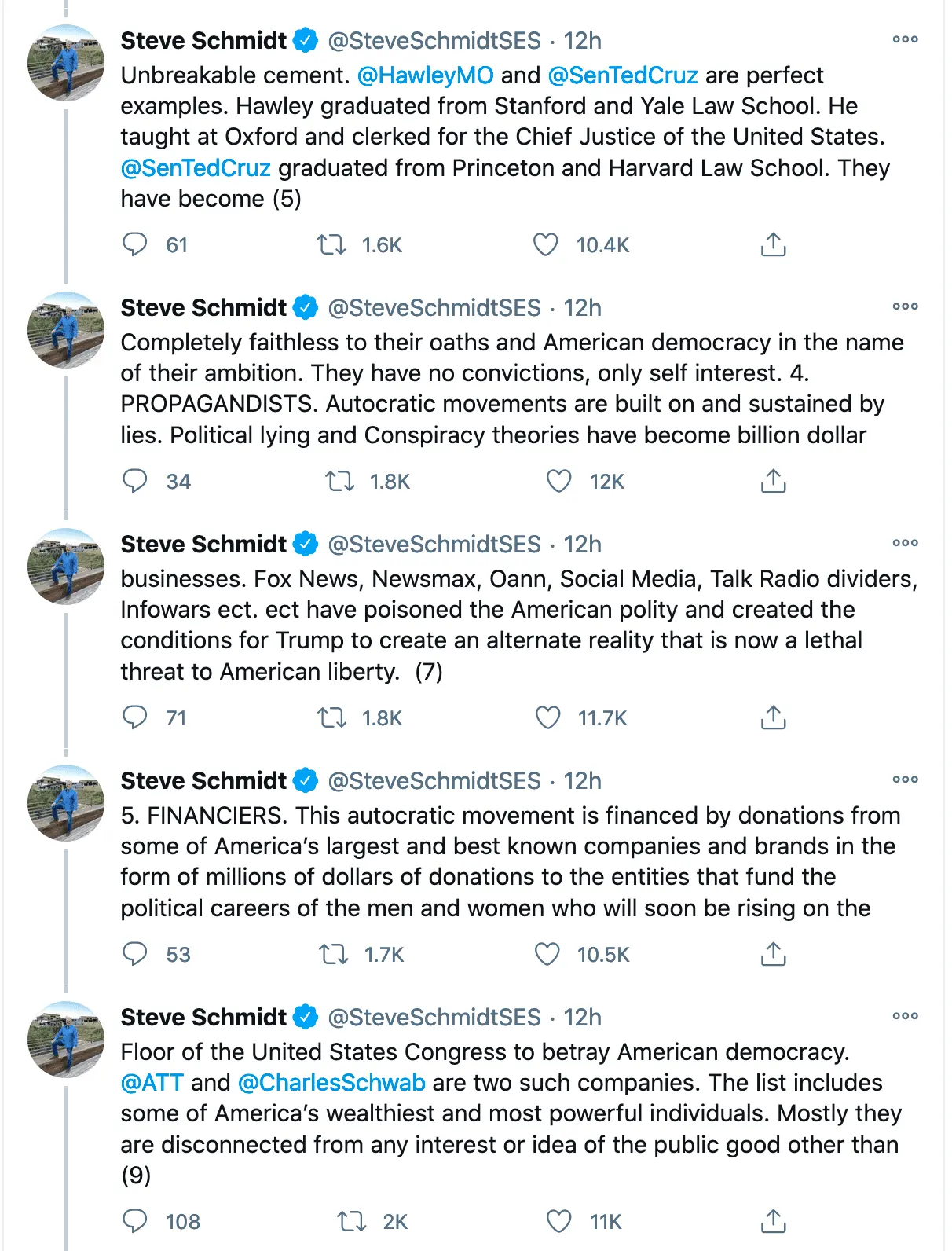Like the tweet with 10.4K likes
This screenshot has height=1251, width=952.
coord(546,245)
